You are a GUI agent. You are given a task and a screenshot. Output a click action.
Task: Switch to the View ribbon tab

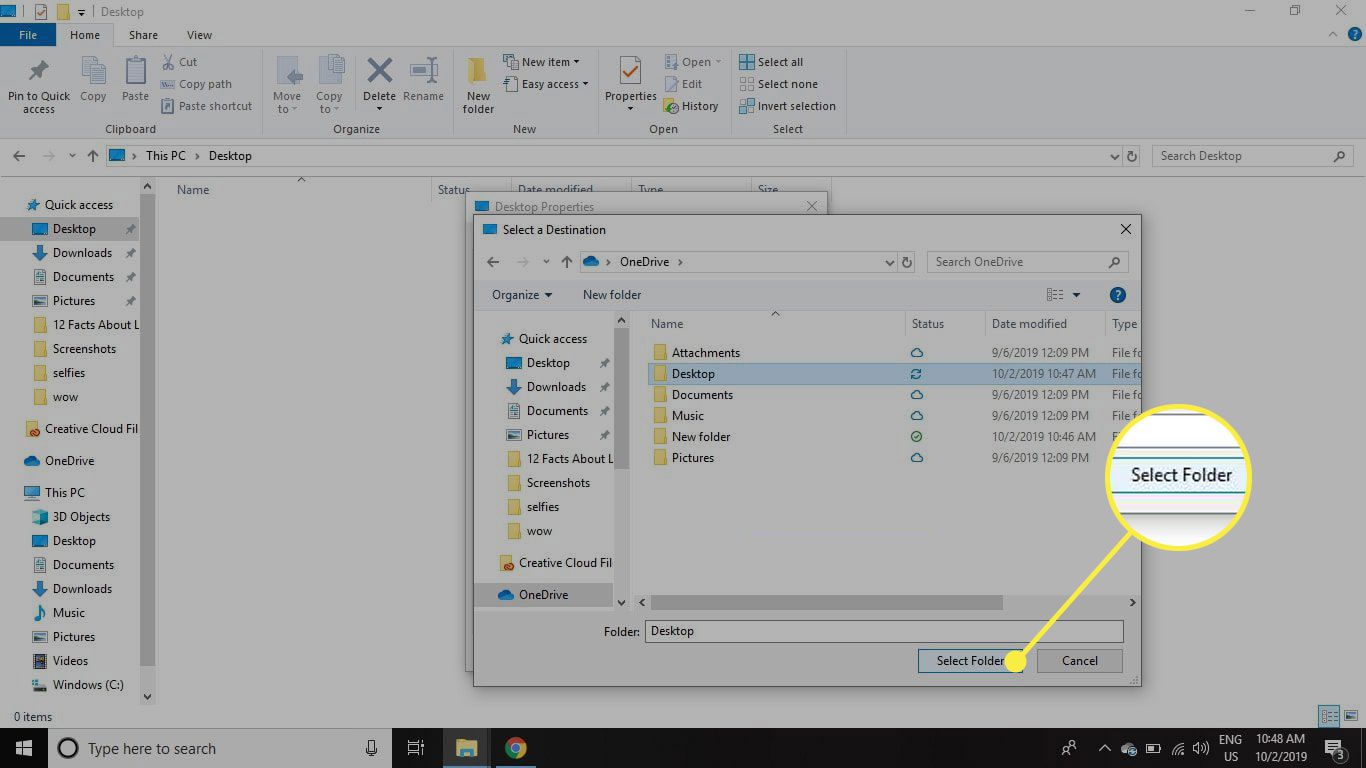[x=199, y=34]
